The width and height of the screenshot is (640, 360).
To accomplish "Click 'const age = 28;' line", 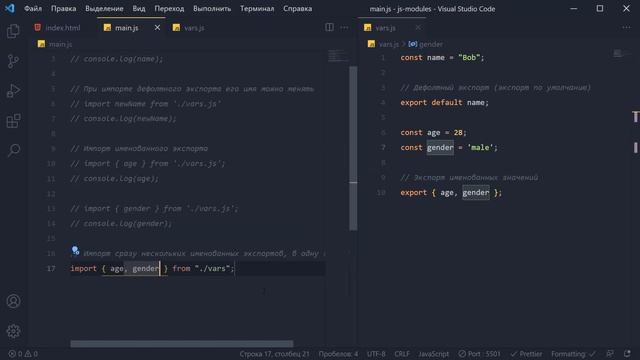I will click(433, 133).
